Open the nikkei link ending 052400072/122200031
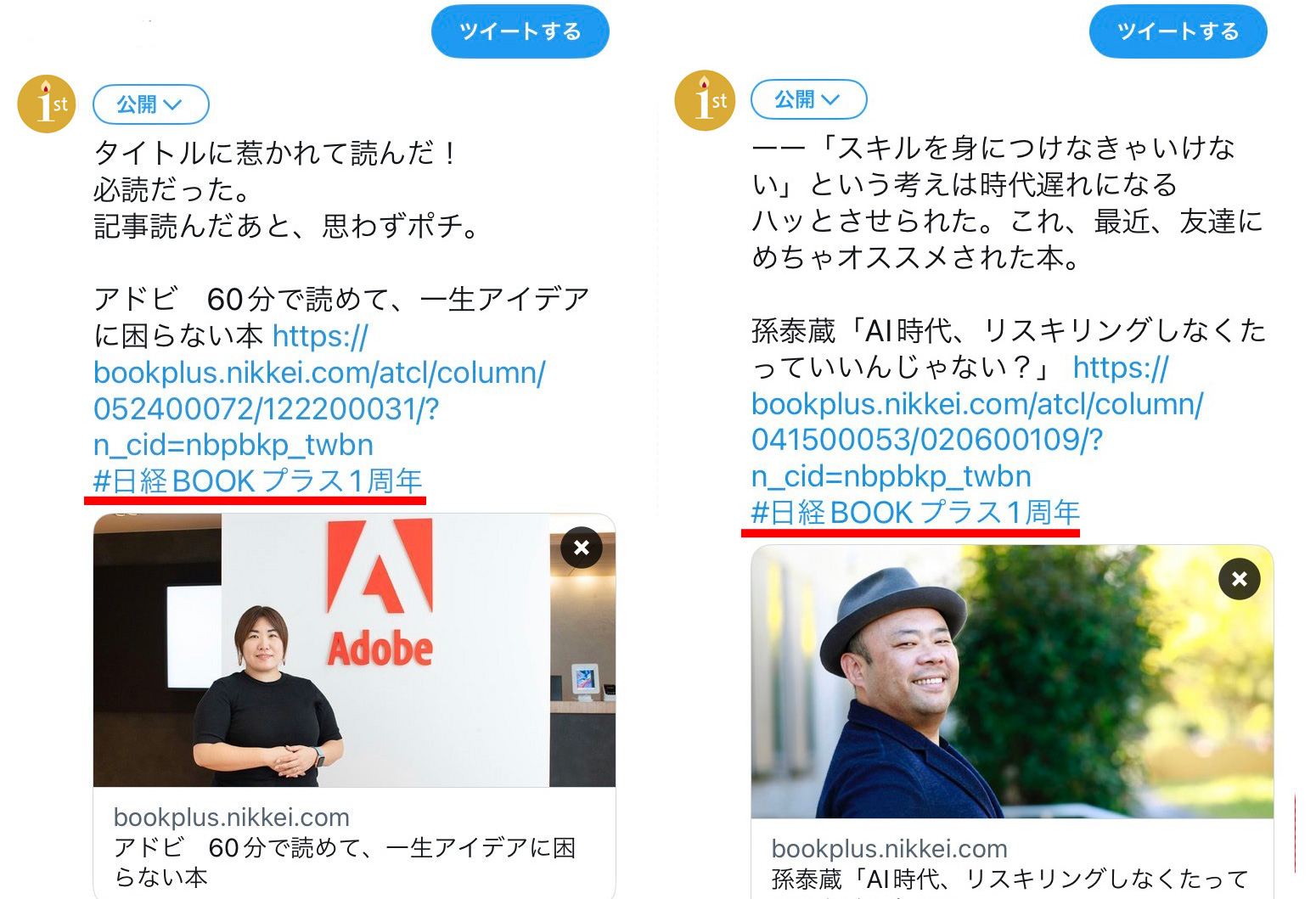The image size is (1316, 899). [x=319, y=391]
